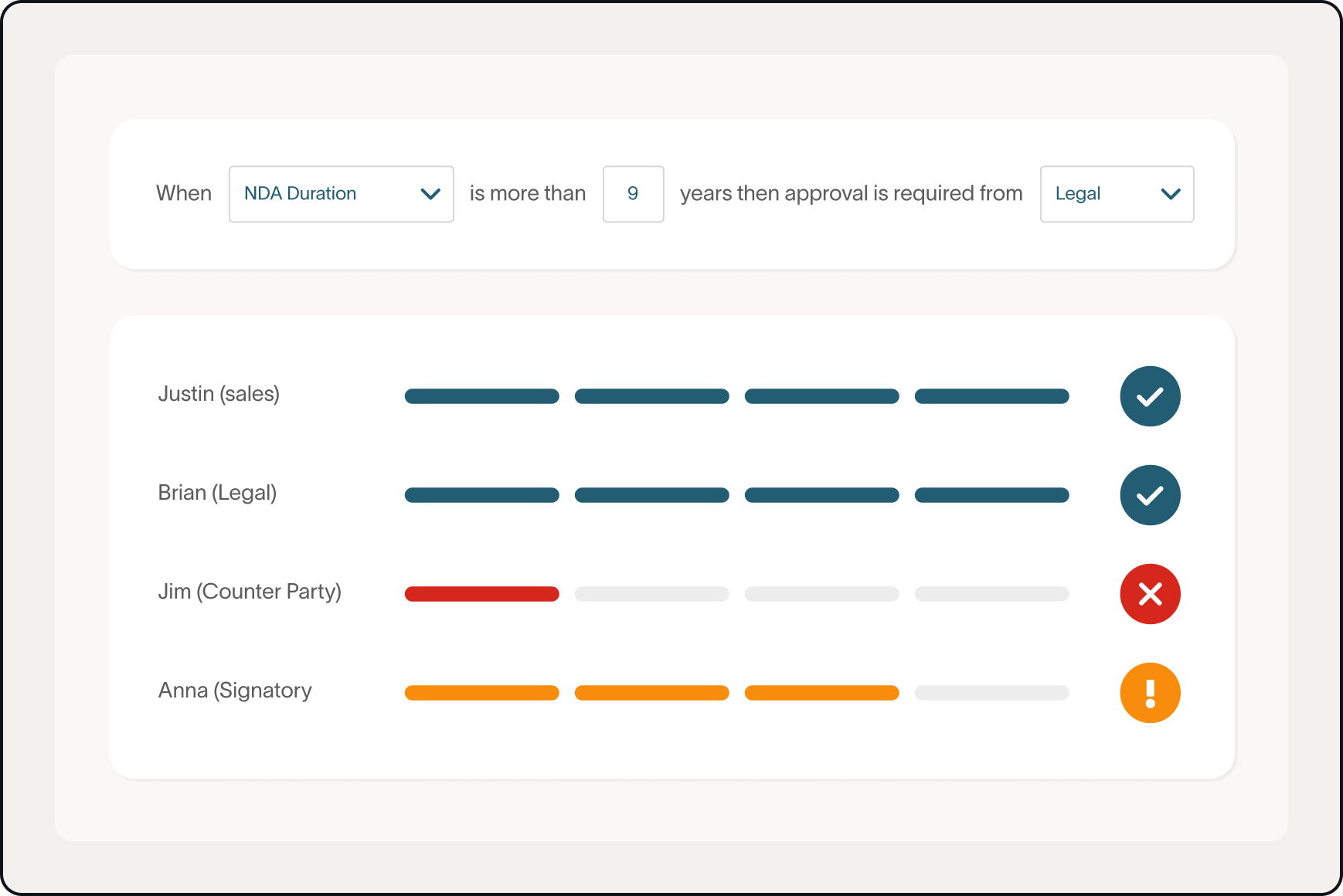Viewport: 1343px width, 896px height.
Task: Click the checkmark icon for Justin (sales)
Action: [x=1150, y=396]
